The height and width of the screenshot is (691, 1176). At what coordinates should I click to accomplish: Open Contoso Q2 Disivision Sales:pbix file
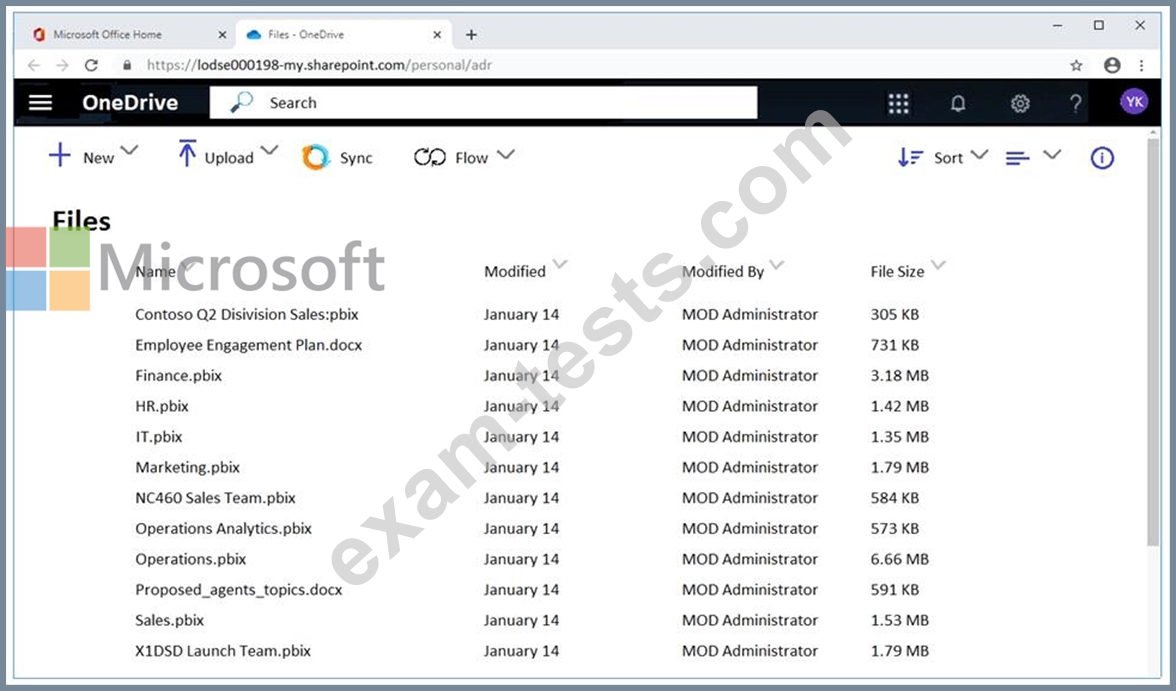pos(247,314)
